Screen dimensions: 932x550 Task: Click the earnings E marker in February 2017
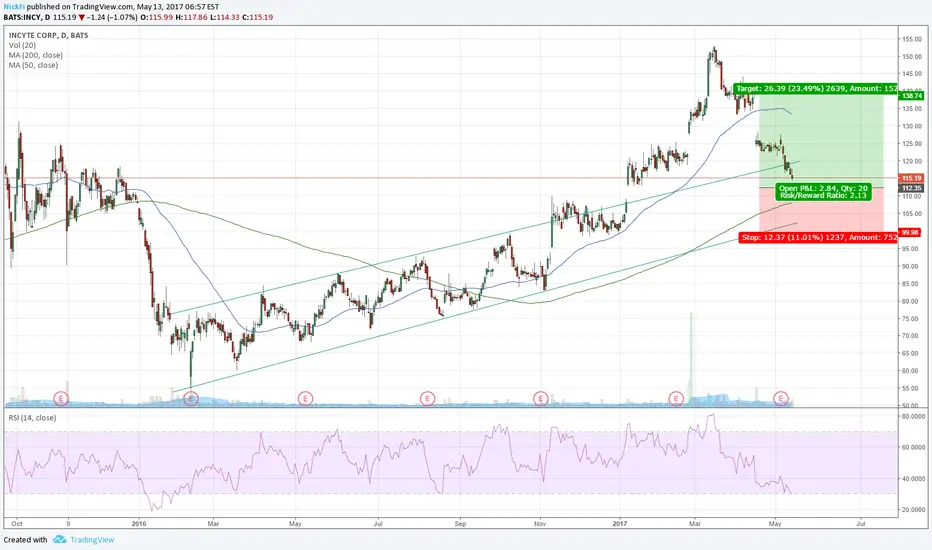point(676,398)
